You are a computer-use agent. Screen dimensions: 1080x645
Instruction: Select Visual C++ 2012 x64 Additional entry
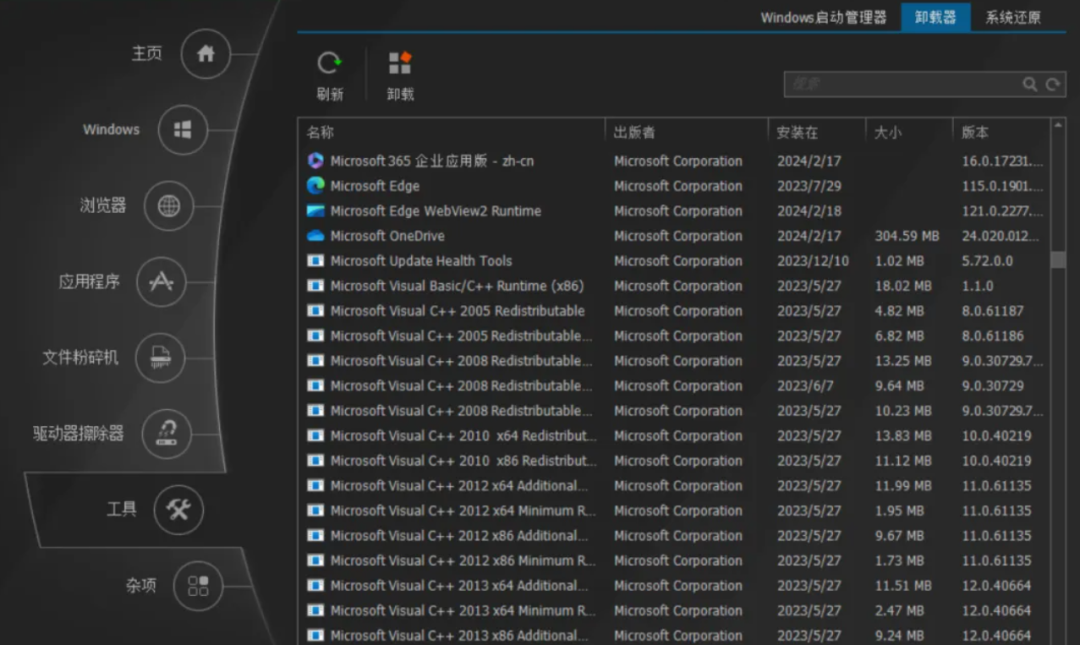[x=459, y=486]
